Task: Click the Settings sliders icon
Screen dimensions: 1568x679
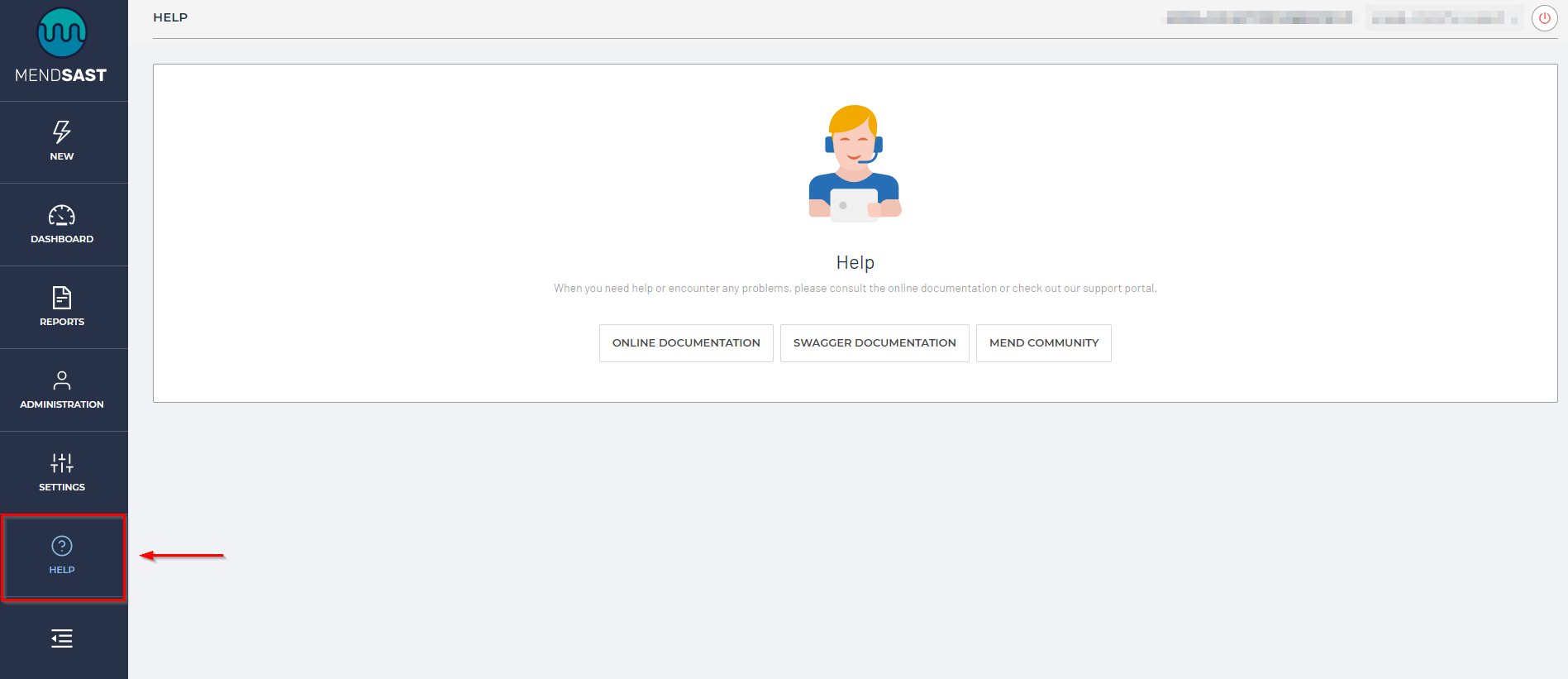Action: 62,463
